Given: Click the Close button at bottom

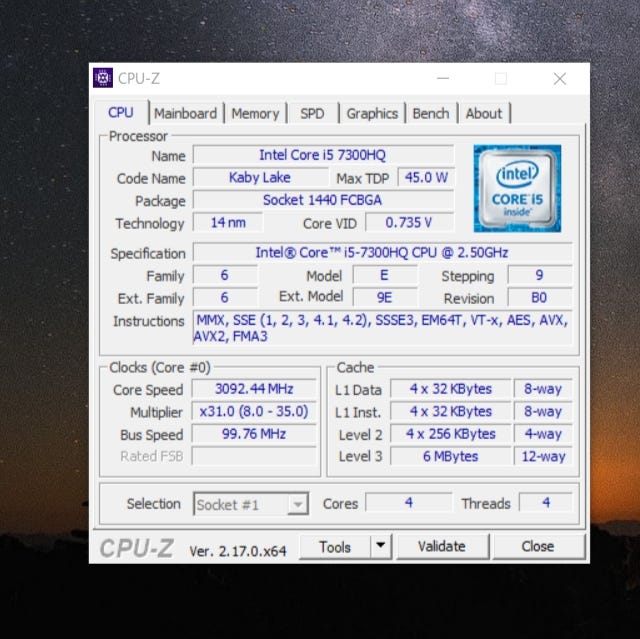Looking at the screenshot, I should pyautogui.click(x=537, y=546).
